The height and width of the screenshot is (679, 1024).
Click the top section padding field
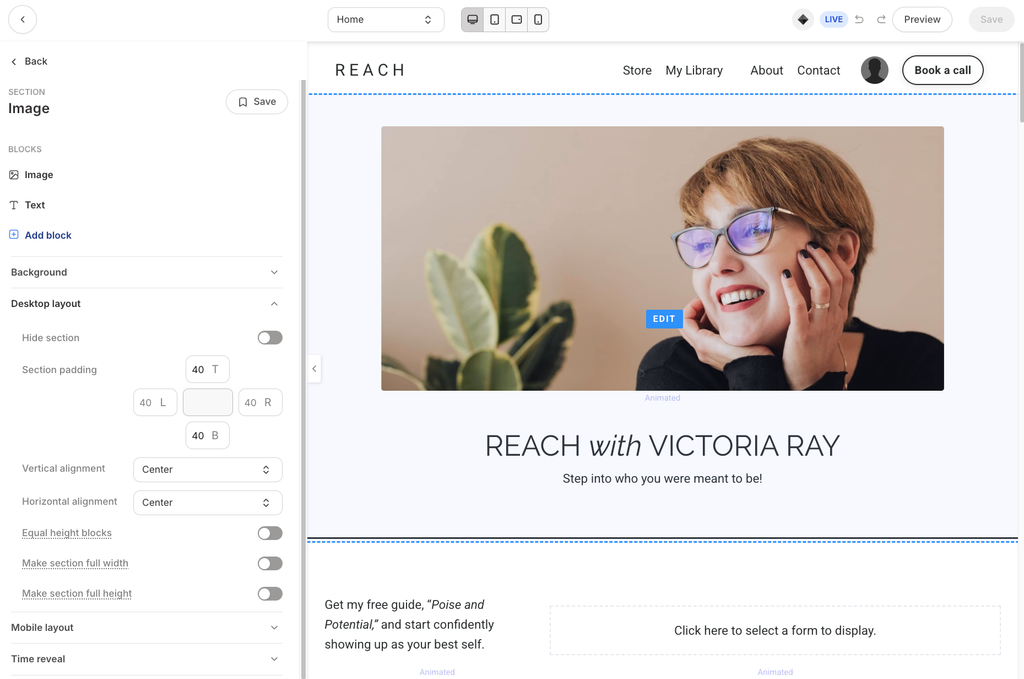click(x=208, y=370)
